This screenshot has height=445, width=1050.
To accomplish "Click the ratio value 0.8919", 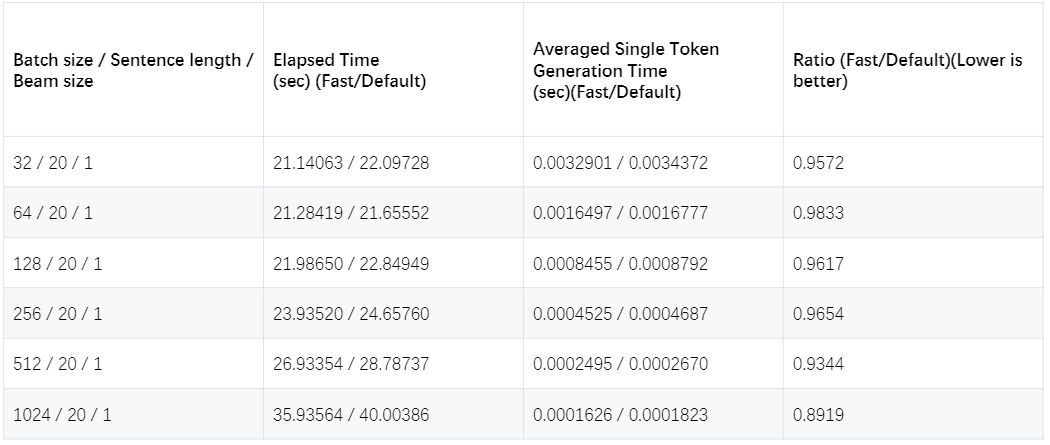I will click(818, 414).
